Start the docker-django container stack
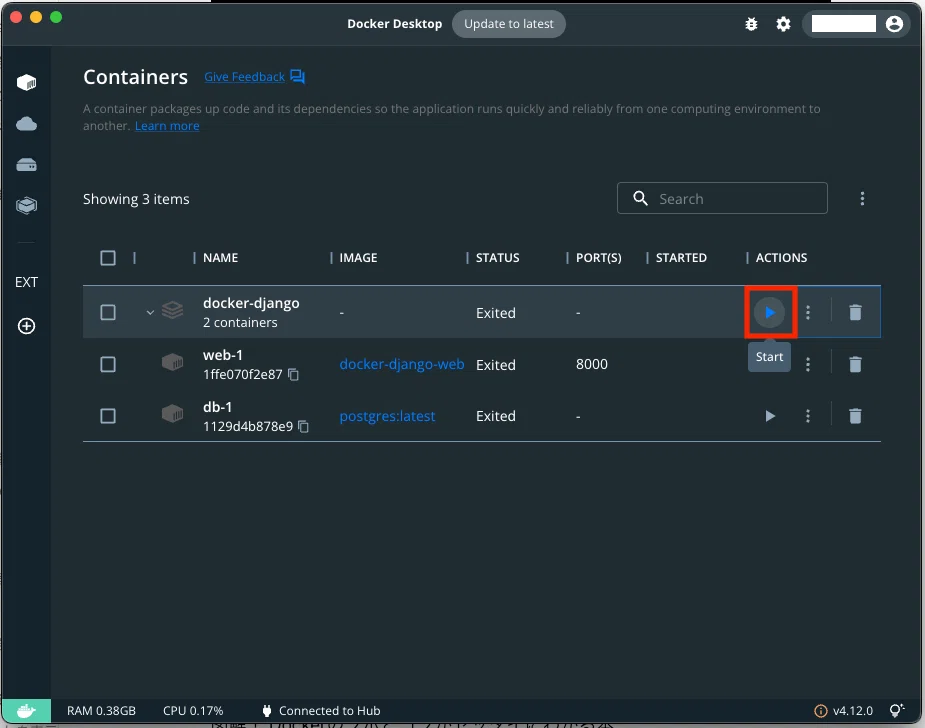Screen dimensions: 925x728 (770, 312)
